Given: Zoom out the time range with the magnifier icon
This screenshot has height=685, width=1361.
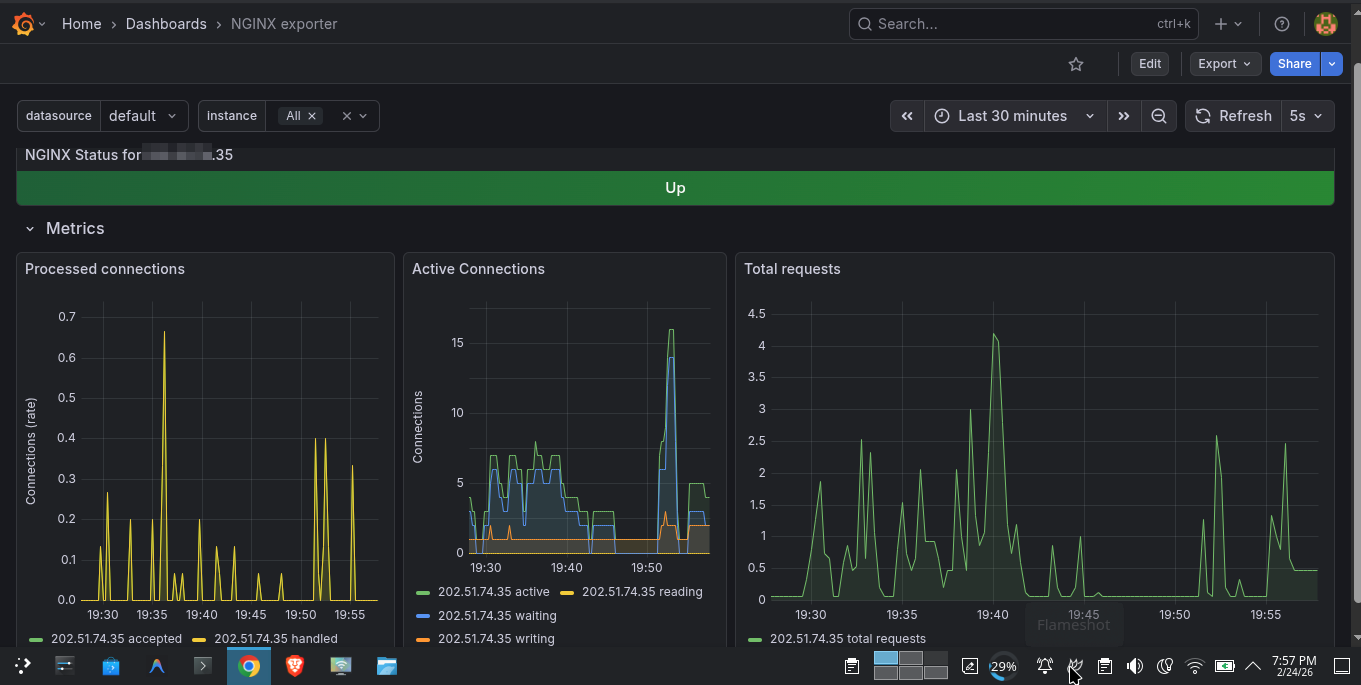Looking at the screenshot, I should coord(1159,115).
